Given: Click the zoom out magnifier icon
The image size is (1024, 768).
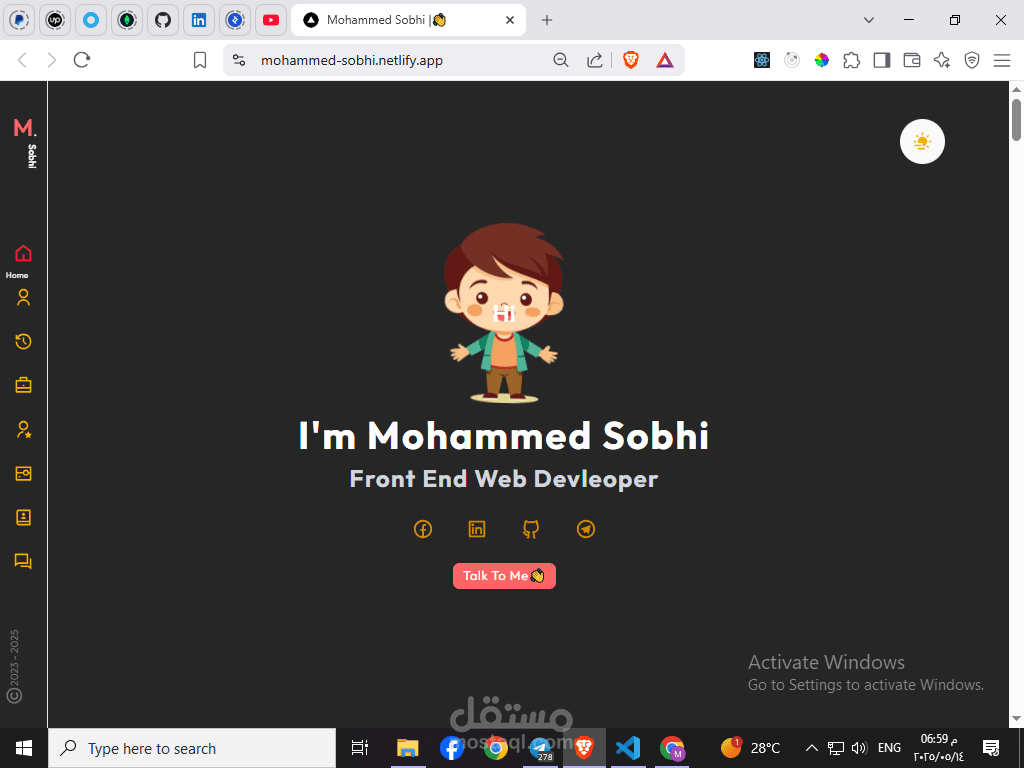Looking at the screenshot, I should coord(561,60).
